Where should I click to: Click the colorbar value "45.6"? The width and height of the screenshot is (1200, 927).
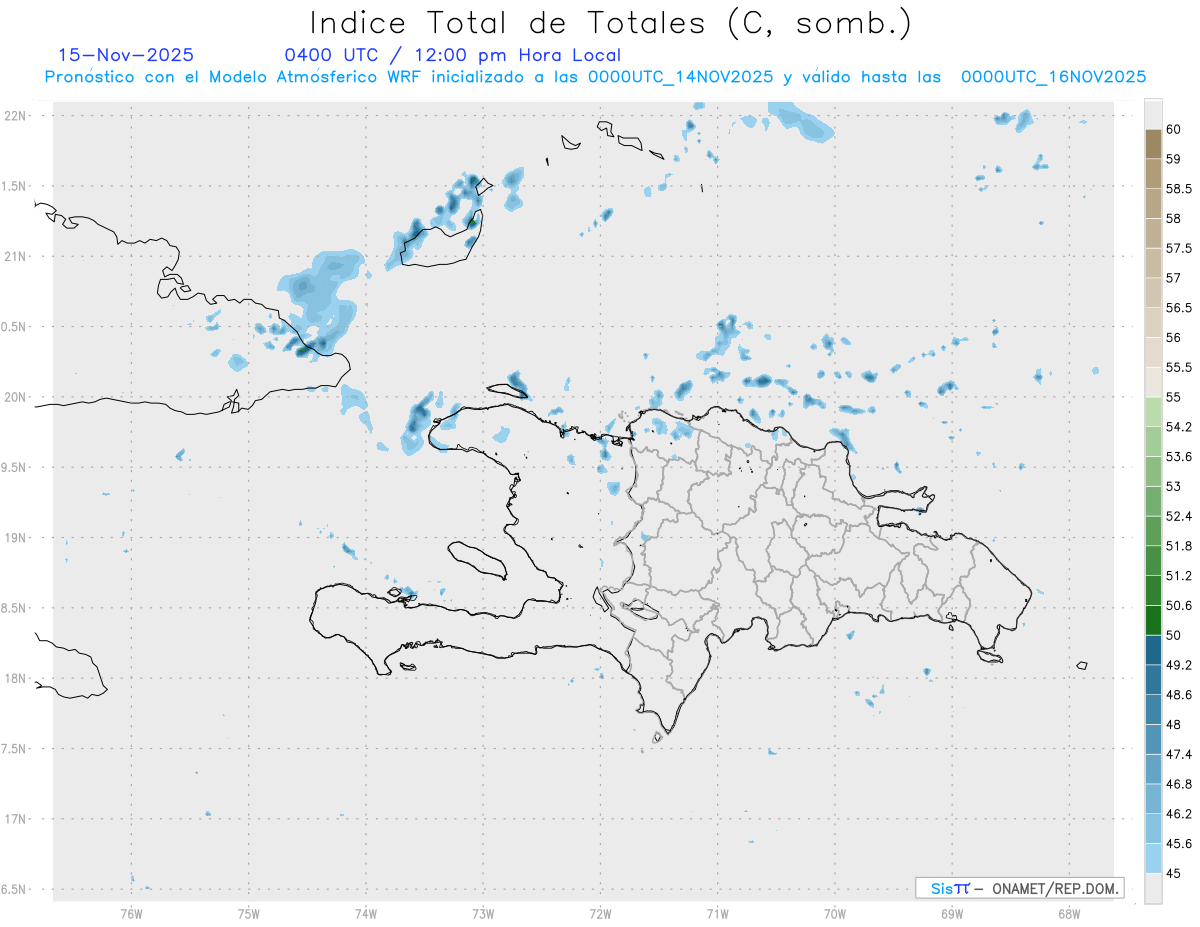[1178, 844]
